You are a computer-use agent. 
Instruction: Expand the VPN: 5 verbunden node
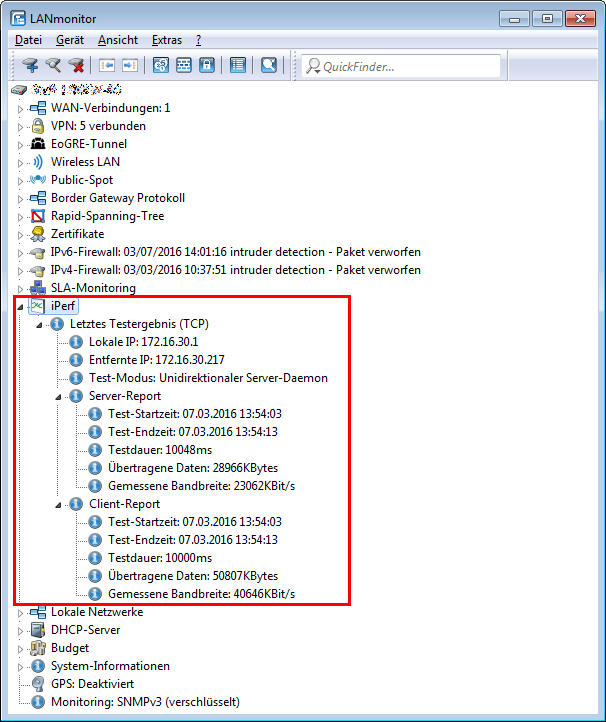click(19, 126)
